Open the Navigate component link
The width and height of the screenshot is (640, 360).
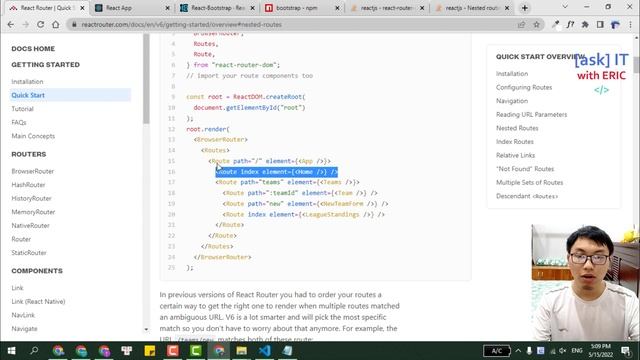[x=24, y=329]
